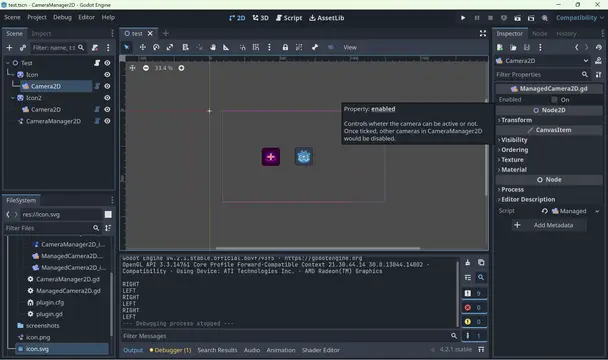Toggle visibility of Icon2 node
The image size is (608, 360).
(x=107, y=98)
